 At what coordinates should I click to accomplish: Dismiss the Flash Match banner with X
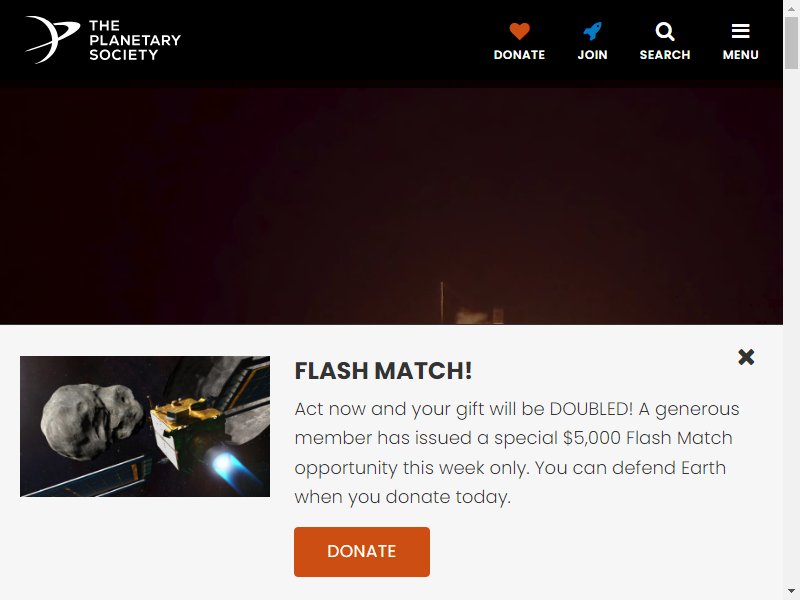[746, 357]
